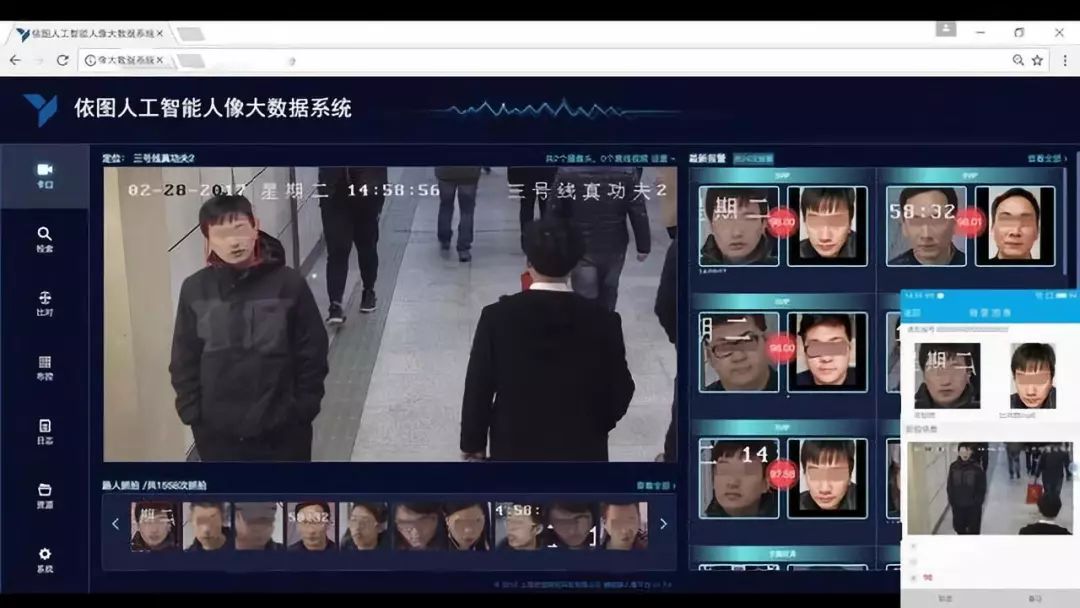Select capture strip face thumbnail overlaid 期二
Viewport: 1080px width, 608px height.
coord(154,525)
